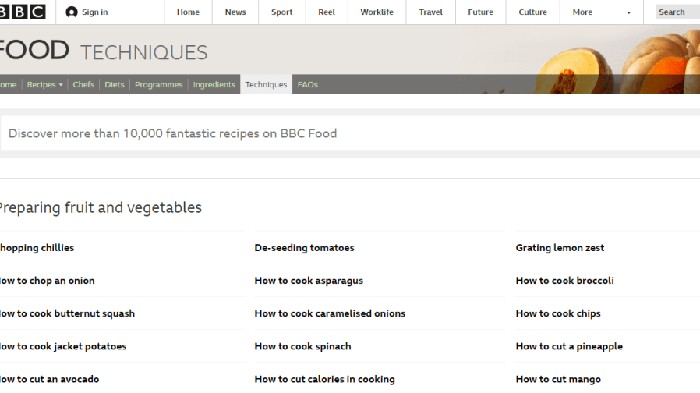
Task: Open the News section
Action: [x=235, y=12]
